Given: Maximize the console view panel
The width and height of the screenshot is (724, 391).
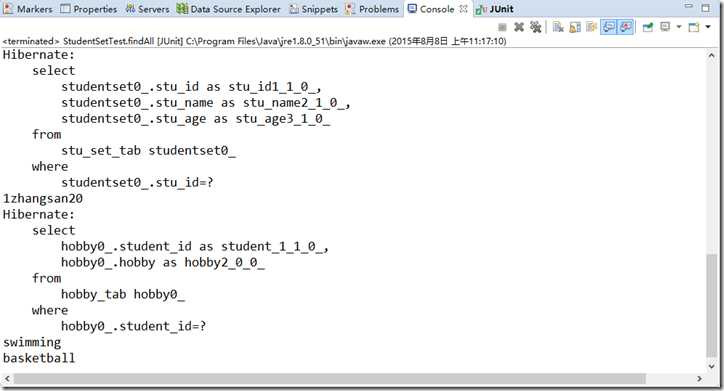Looking at the screenshot, I should 706,8.
